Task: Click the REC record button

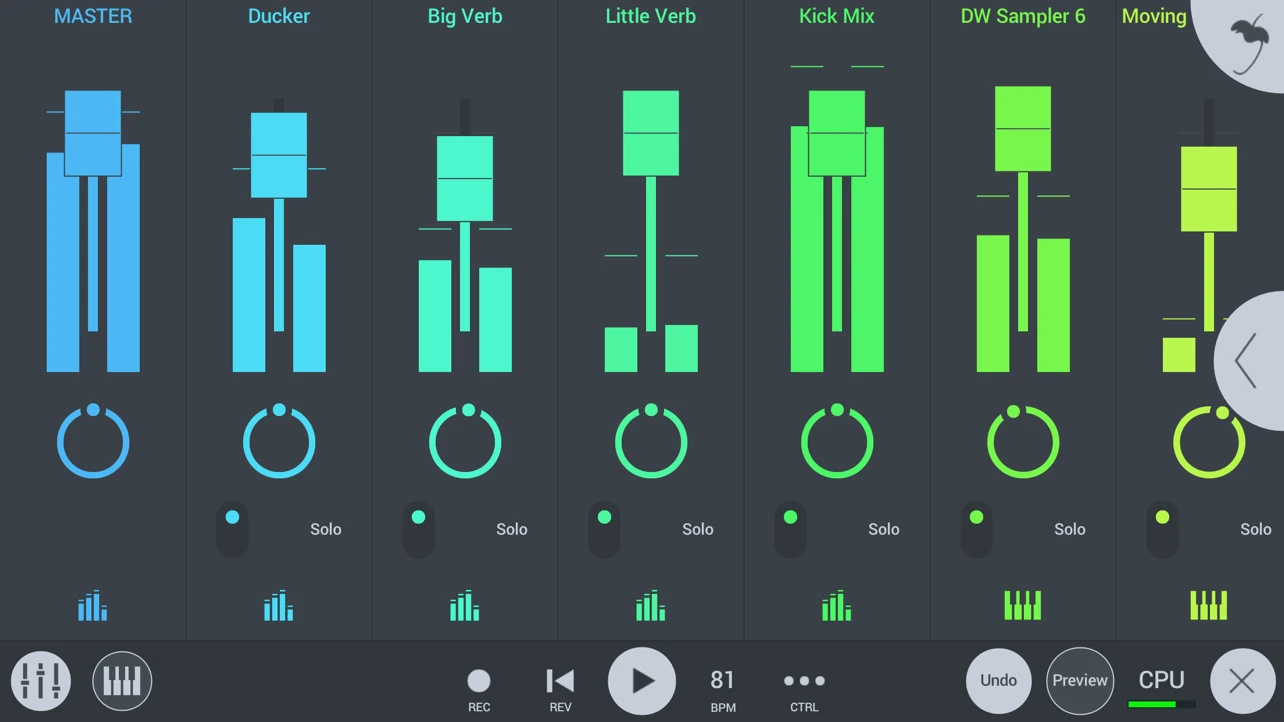Action: point(479,689)
